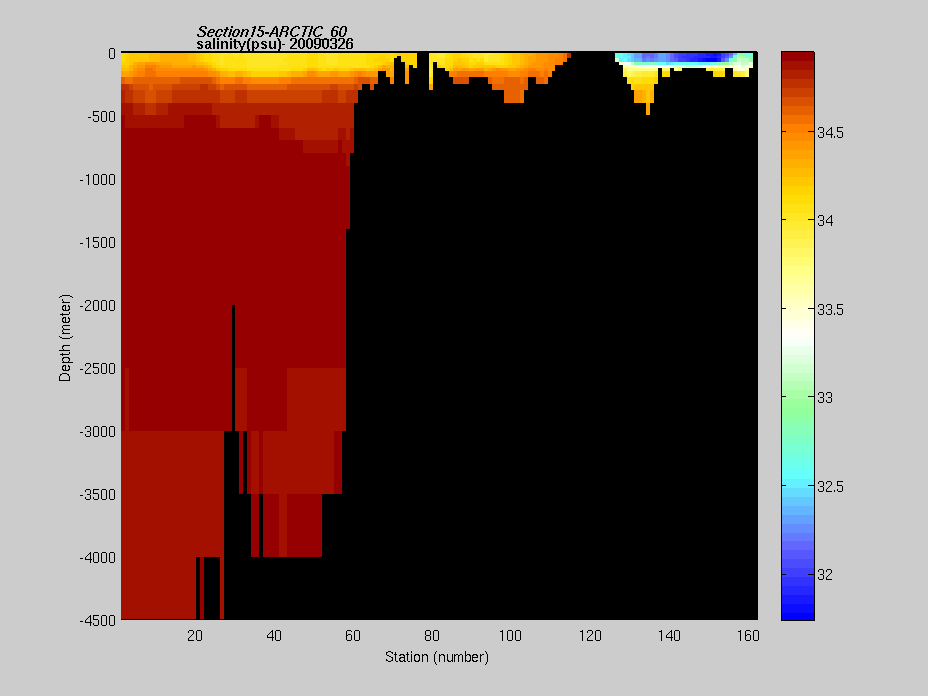Click the 'Depth (meter)' axis label
Image resolution: width=928 pixels, height=696 pixels.
[x=65, y=337]
